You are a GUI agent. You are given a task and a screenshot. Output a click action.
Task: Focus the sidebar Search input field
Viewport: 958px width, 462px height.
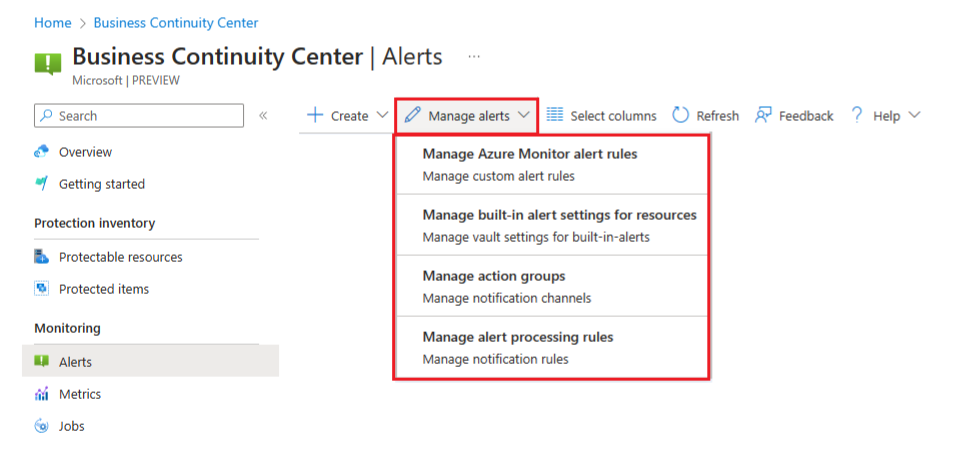[139, 116]
